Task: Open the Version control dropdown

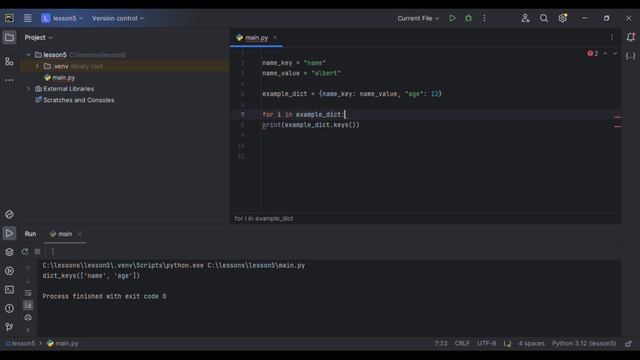Action: (x=118, y=18)
